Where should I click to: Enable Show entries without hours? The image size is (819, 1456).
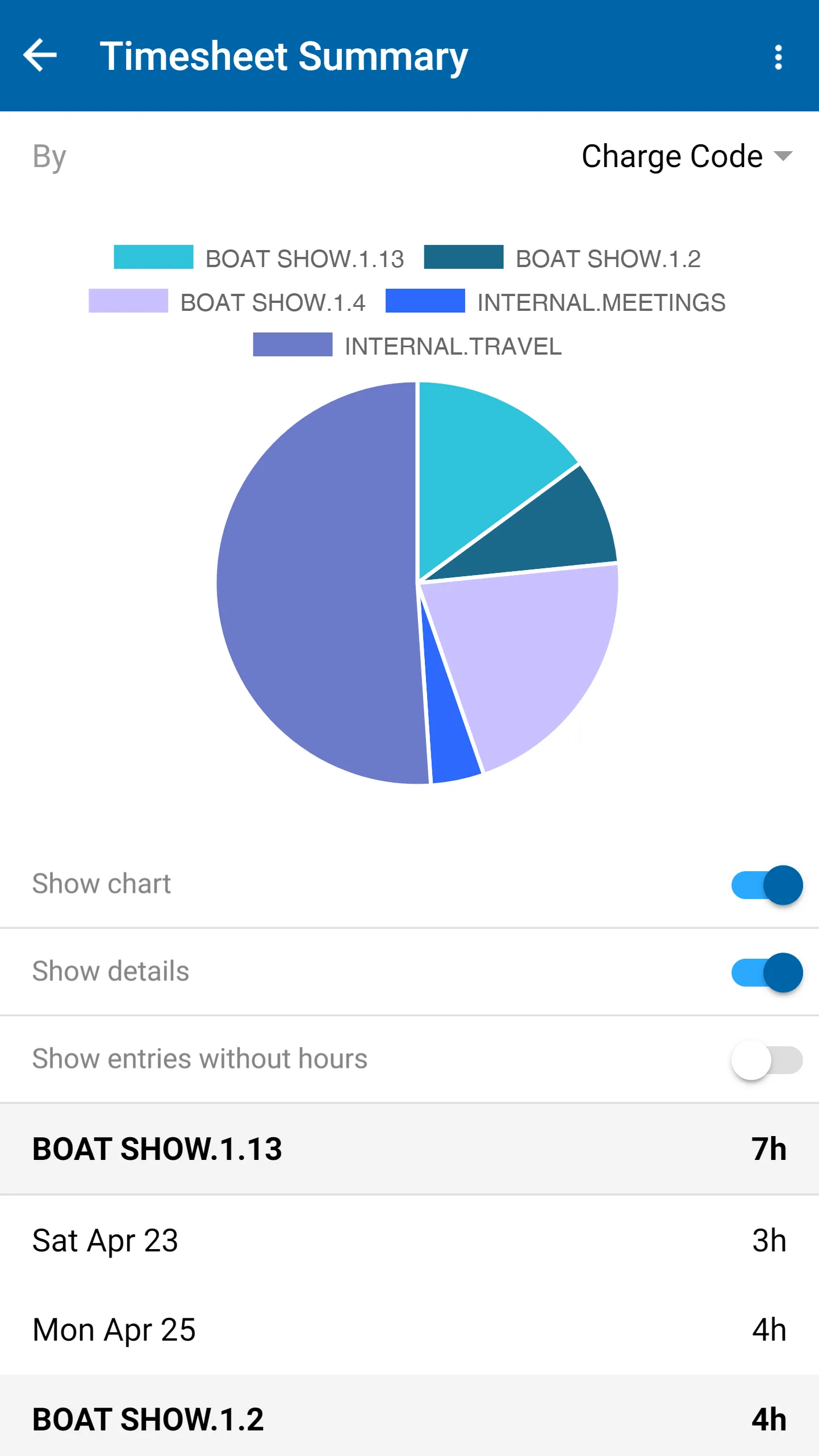[767, 1060]
